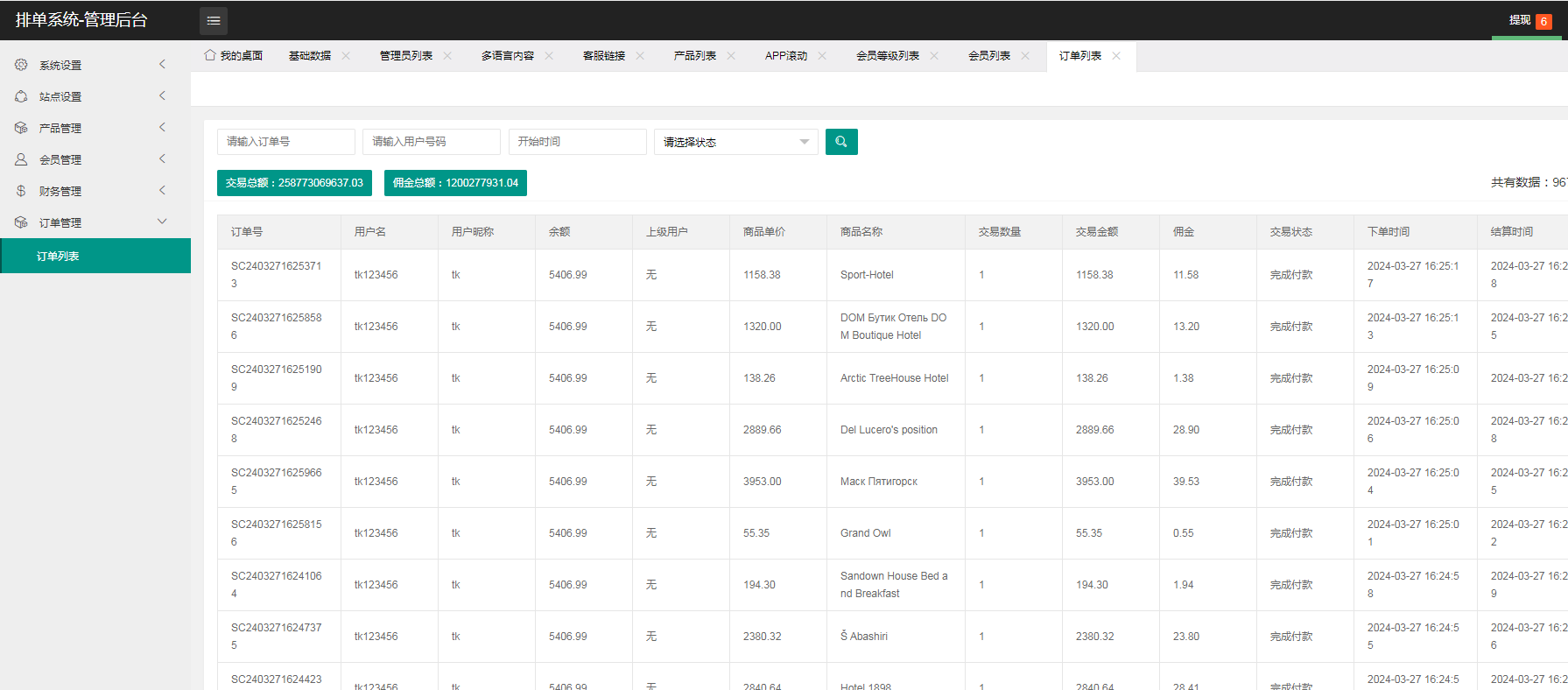Close the APP滚动 tab
This screenshot has height=690, width=1568.
click(x=822, y=56)
